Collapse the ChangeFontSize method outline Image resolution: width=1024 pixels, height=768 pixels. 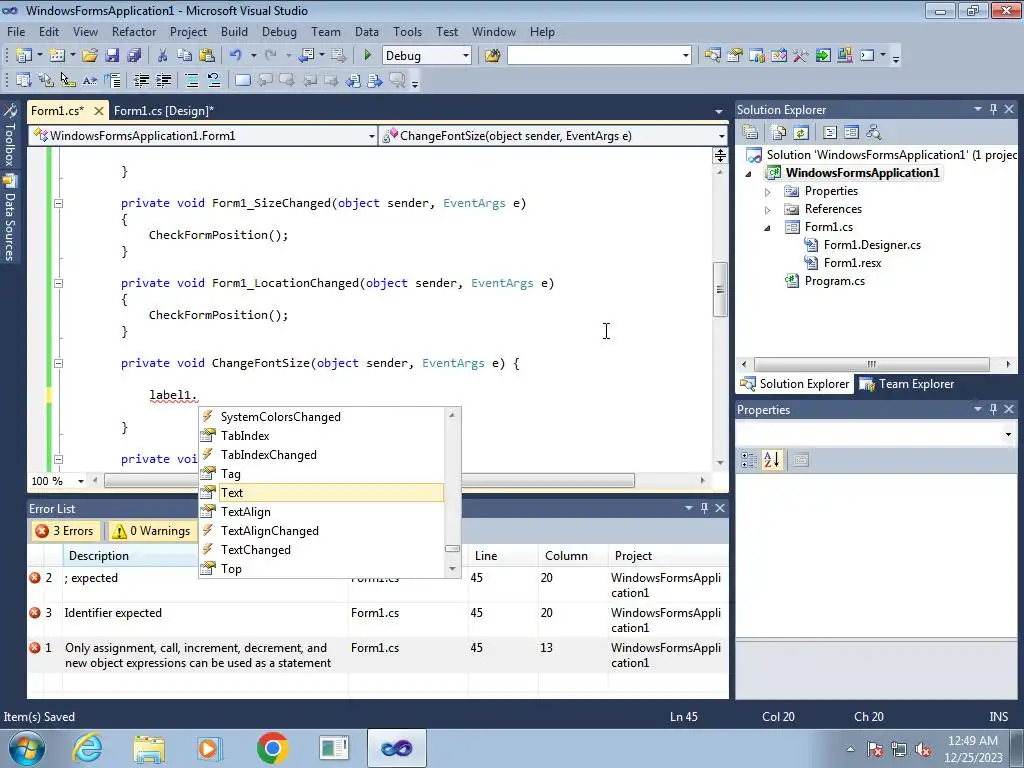[58, 363]
